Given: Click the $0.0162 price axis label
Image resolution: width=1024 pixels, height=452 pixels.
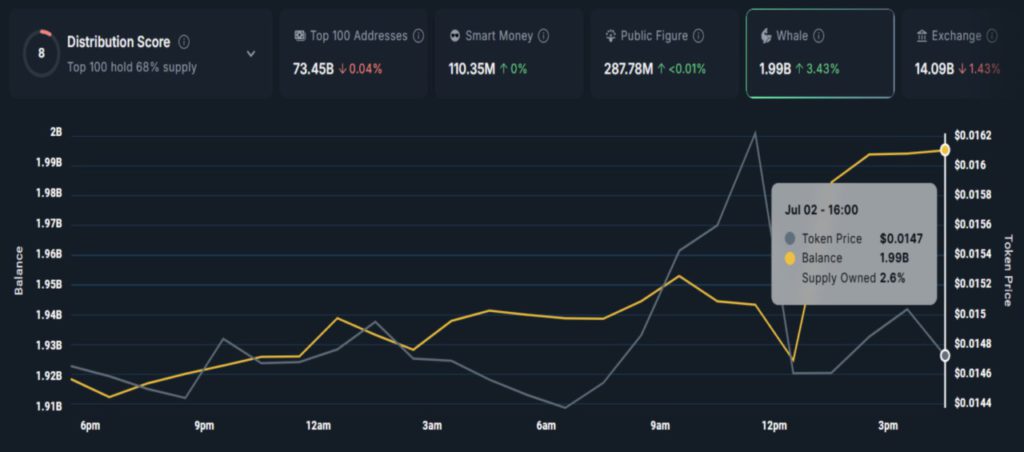Looking at the screenshot, I should point(973,135).
